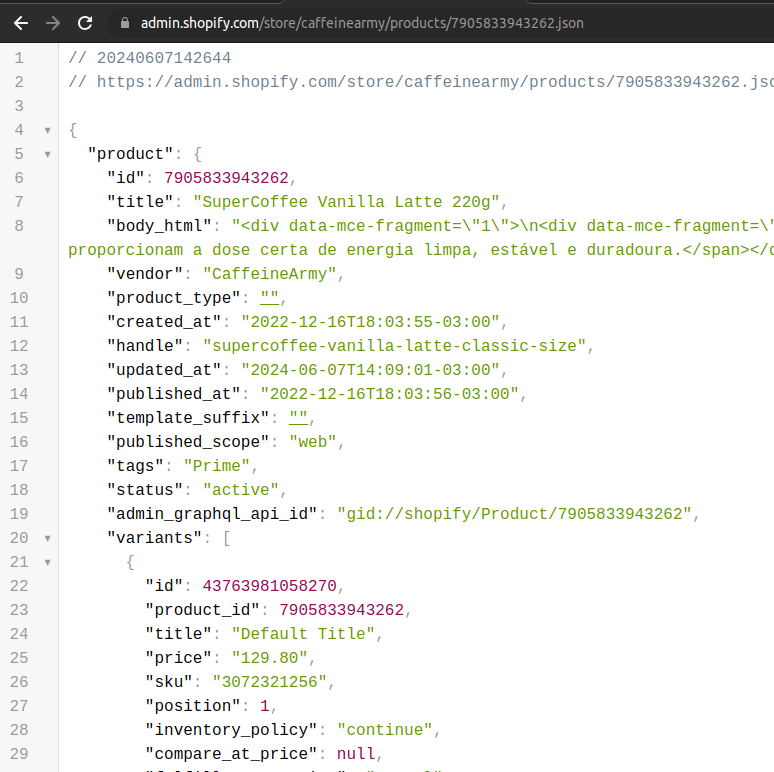Click line number 25 in the gutter

point(19,658)
